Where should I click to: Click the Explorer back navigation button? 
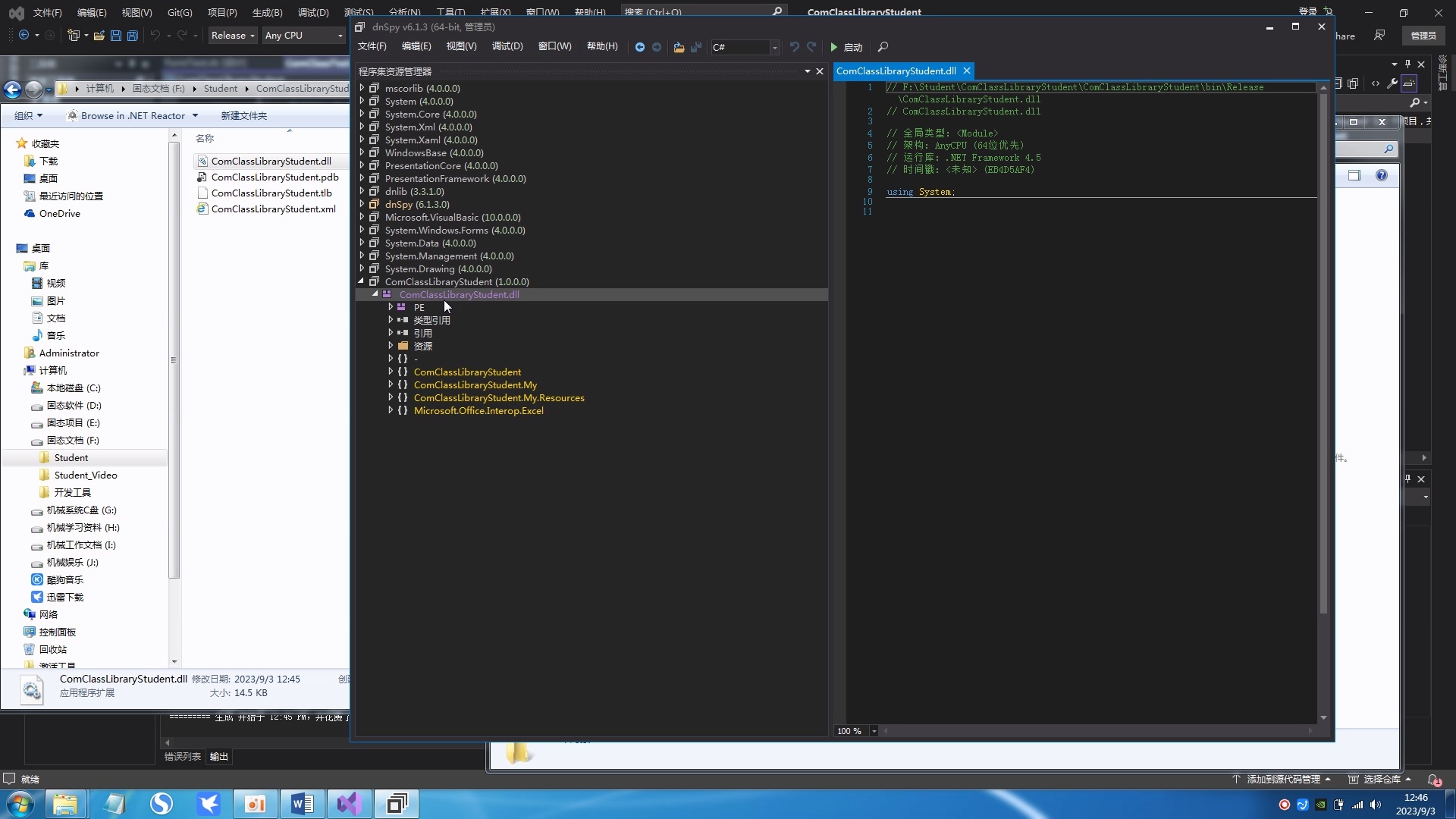pos(13,89)
